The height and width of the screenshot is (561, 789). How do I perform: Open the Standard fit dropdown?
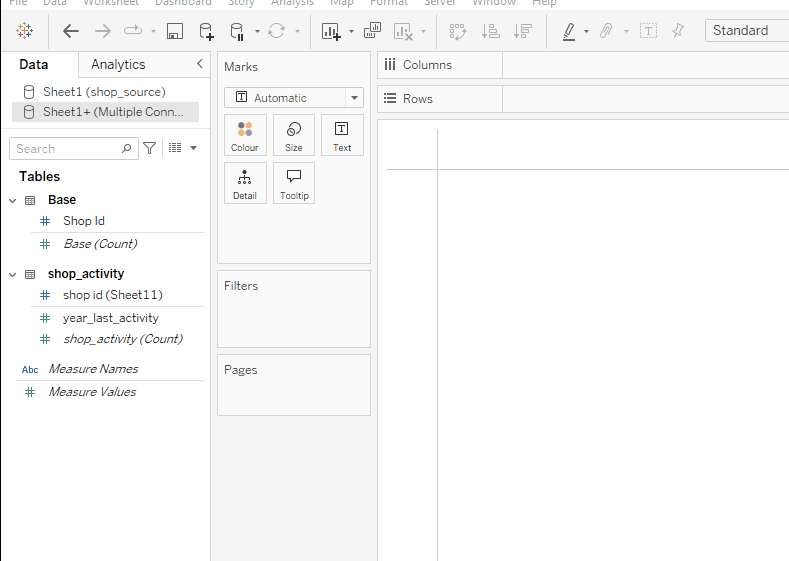pos(745,31)
